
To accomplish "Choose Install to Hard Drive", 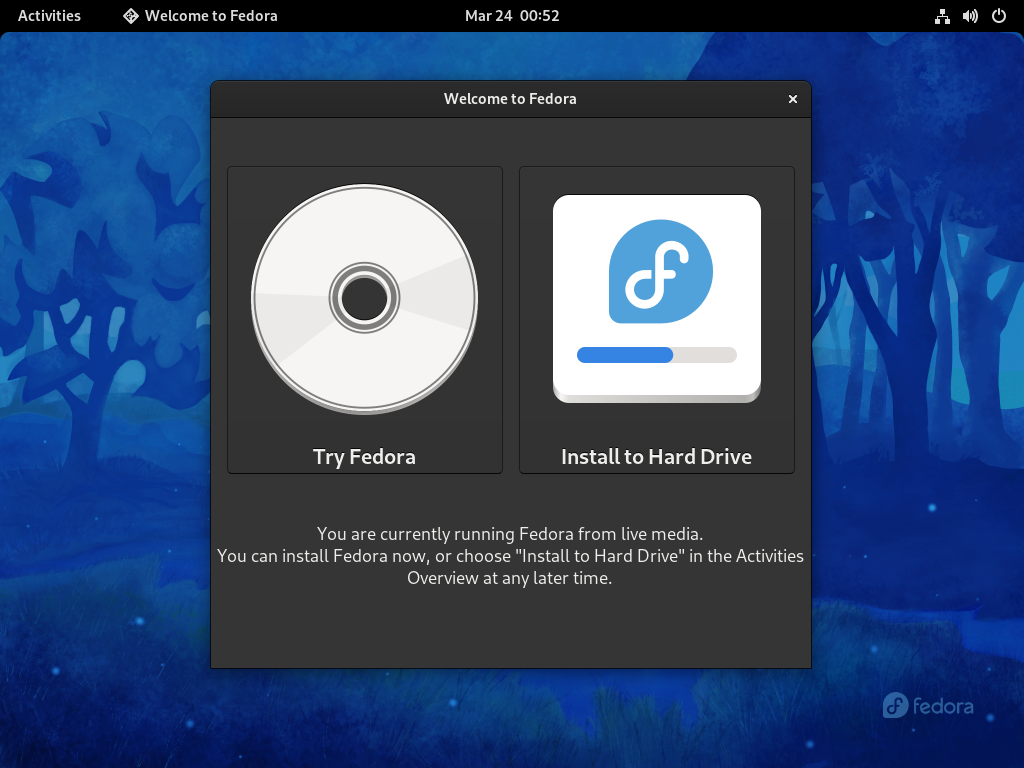I will point(656,319).
